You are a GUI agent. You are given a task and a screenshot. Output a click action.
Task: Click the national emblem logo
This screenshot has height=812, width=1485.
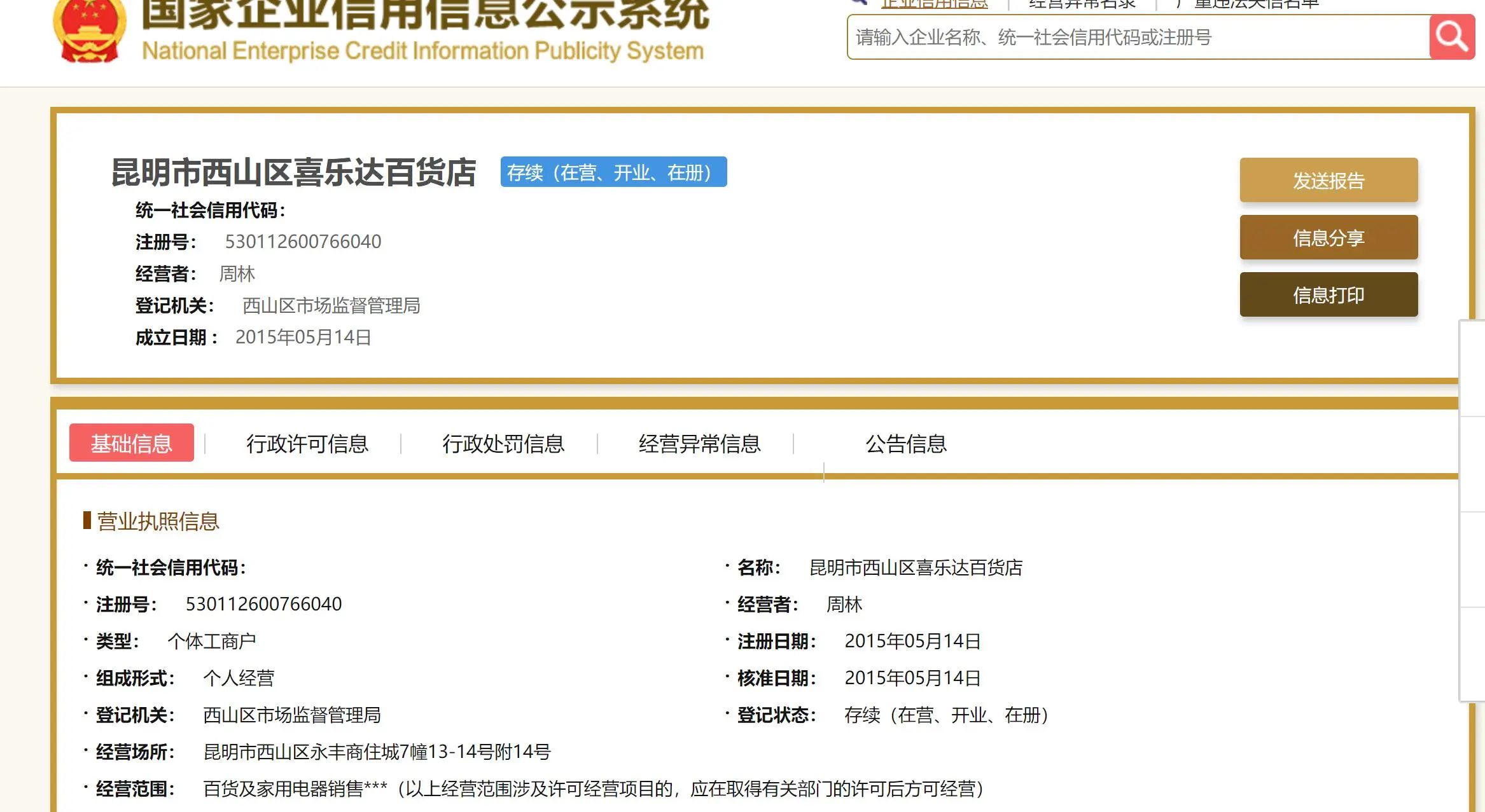pos(89,31)
